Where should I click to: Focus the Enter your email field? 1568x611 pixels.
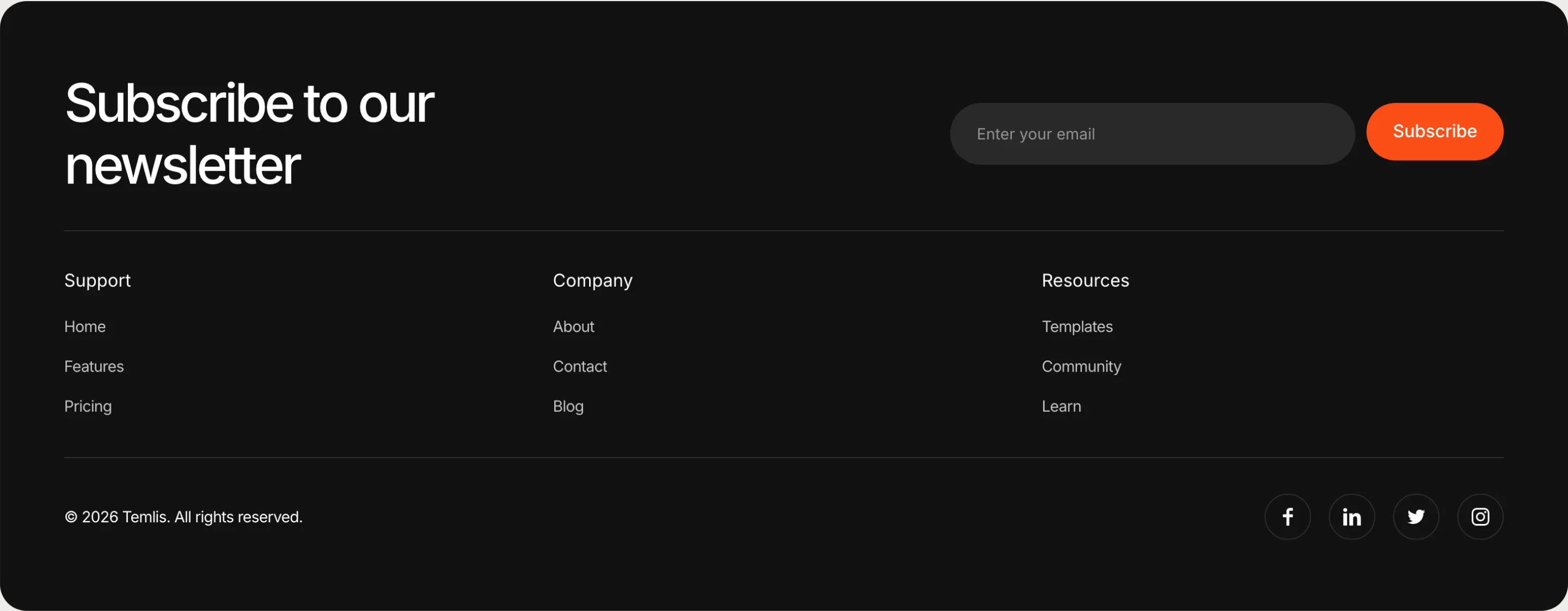click(1152, 134)
